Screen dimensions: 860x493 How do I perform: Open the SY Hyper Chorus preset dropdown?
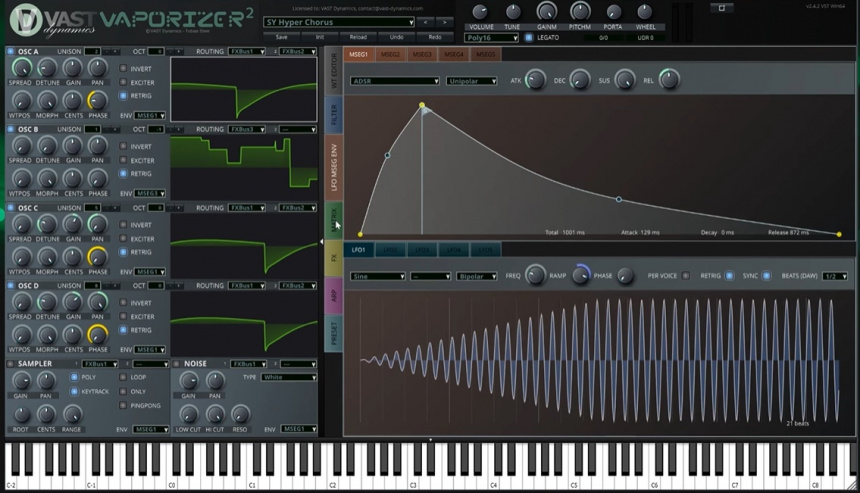click(338, 22)
